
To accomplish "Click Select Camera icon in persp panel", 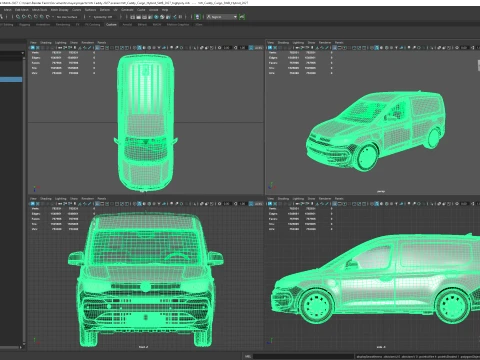I will pos(270,48).
